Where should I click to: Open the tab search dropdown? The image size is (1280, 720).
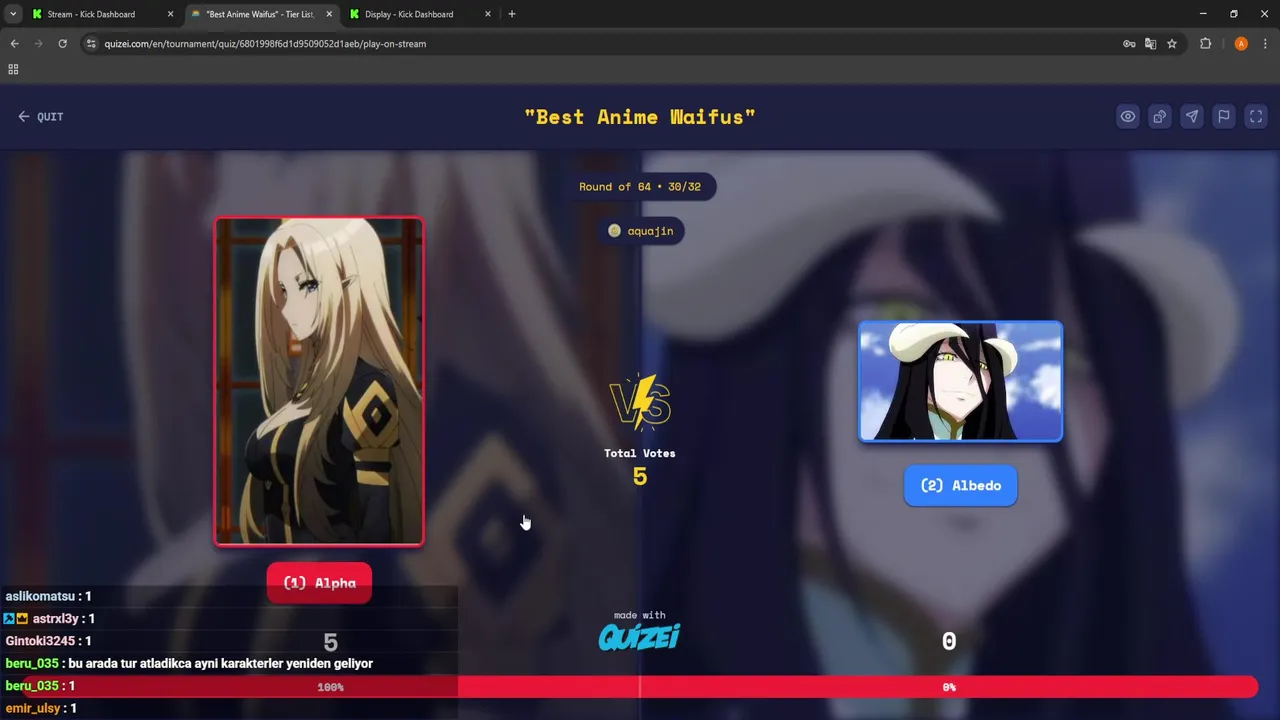[12, 14]
